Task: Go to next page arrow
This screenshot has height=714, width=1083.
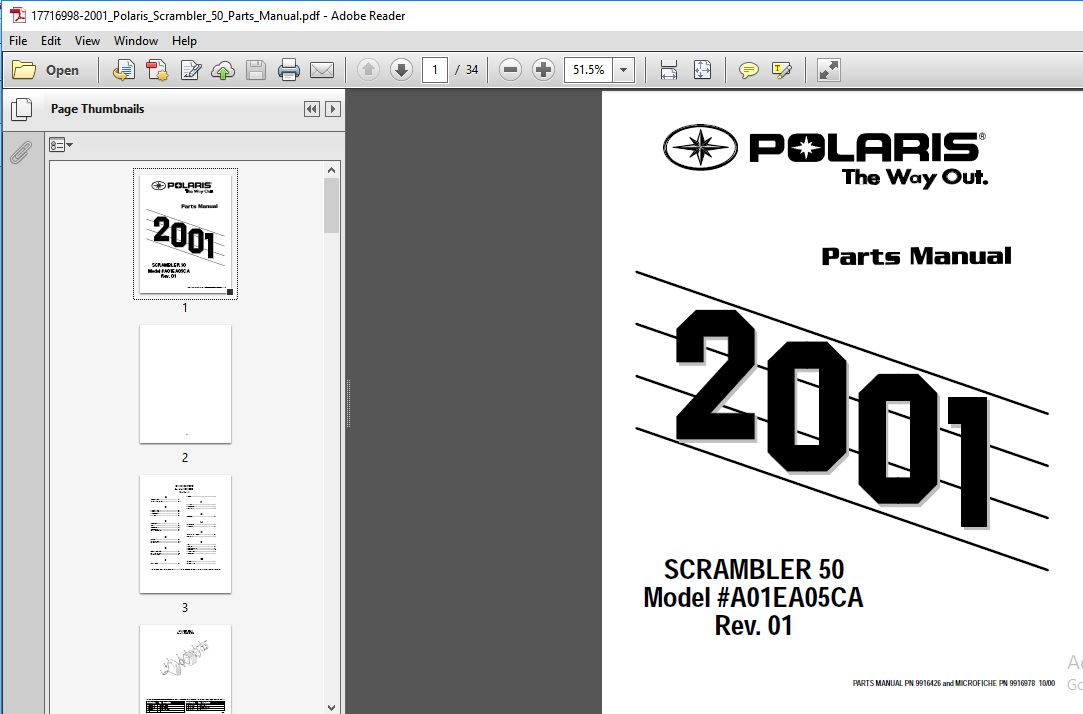Action: pyautogui.click(x=401, y=70)
